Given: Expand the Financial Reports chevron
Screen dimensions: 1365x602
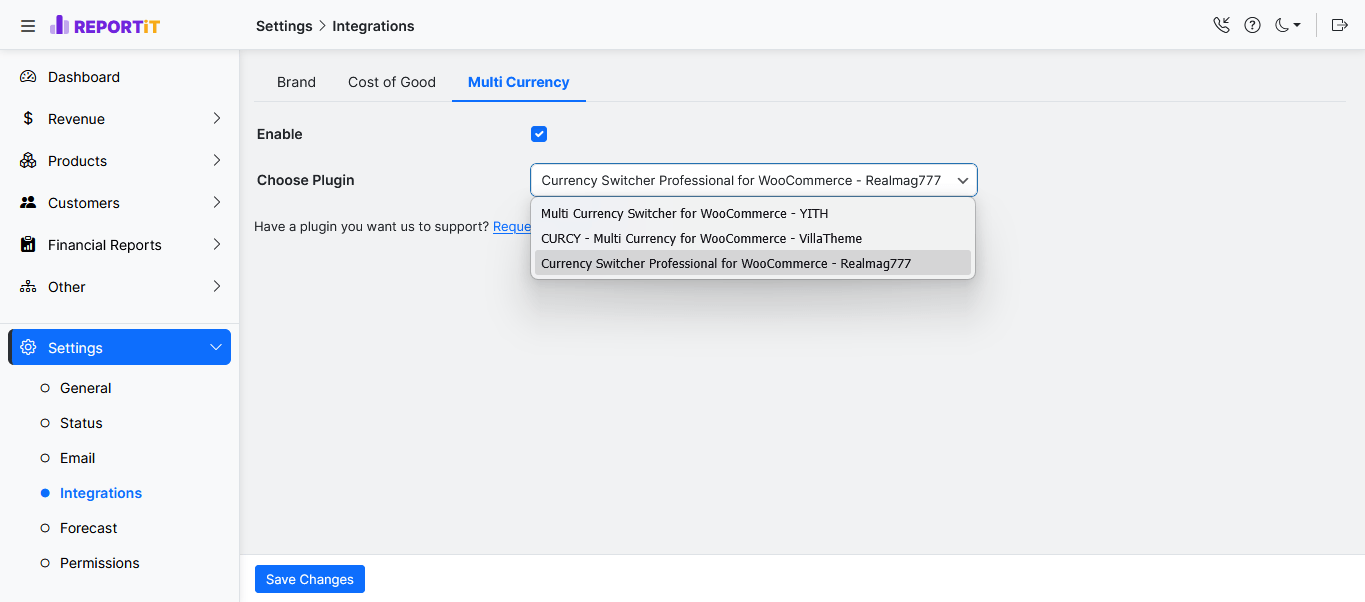Looking at the screenshot, I should coord(217,245).
